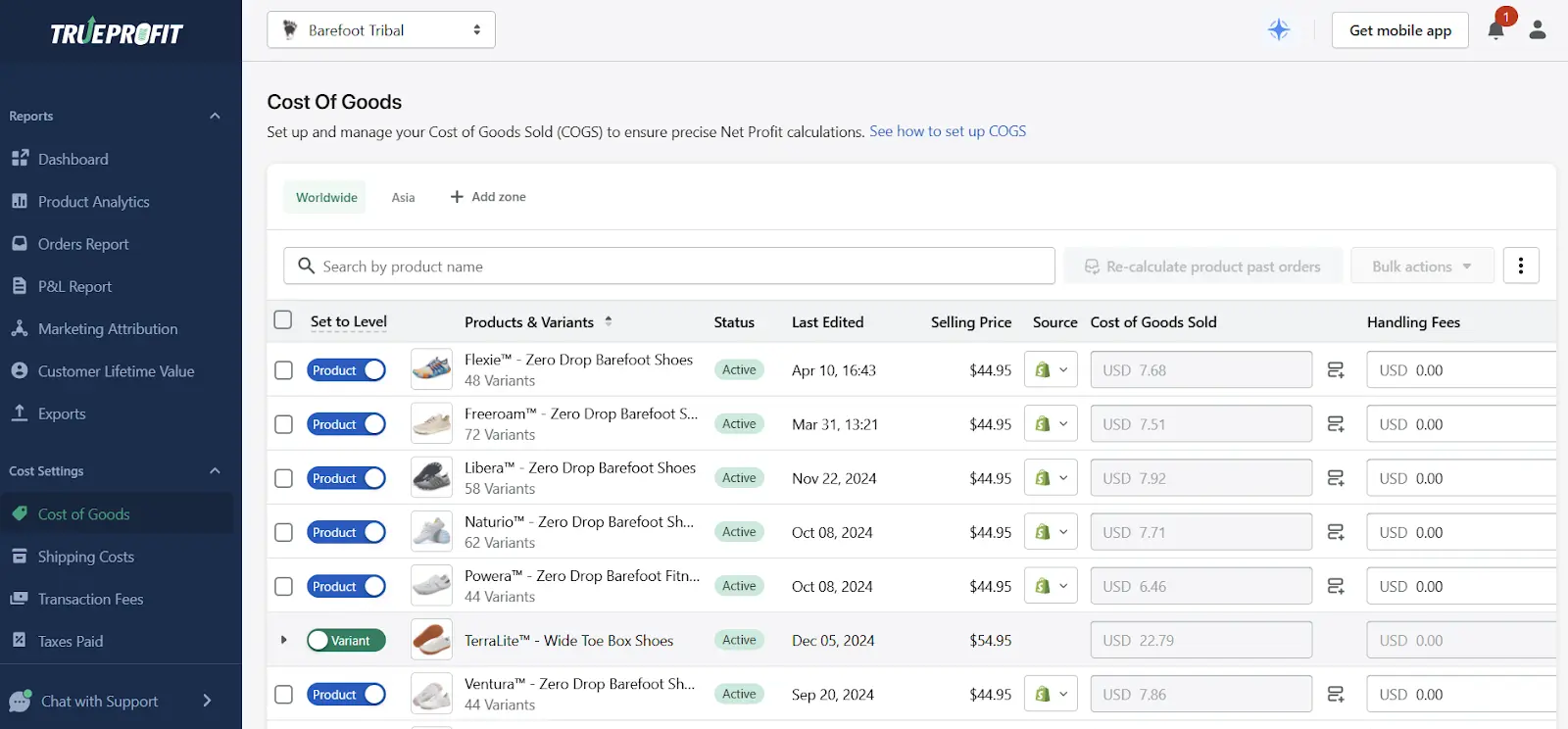Check the box for Freeroam product row
The width and height of the screenshot is (1568, 729).
(x=283, y=424)
